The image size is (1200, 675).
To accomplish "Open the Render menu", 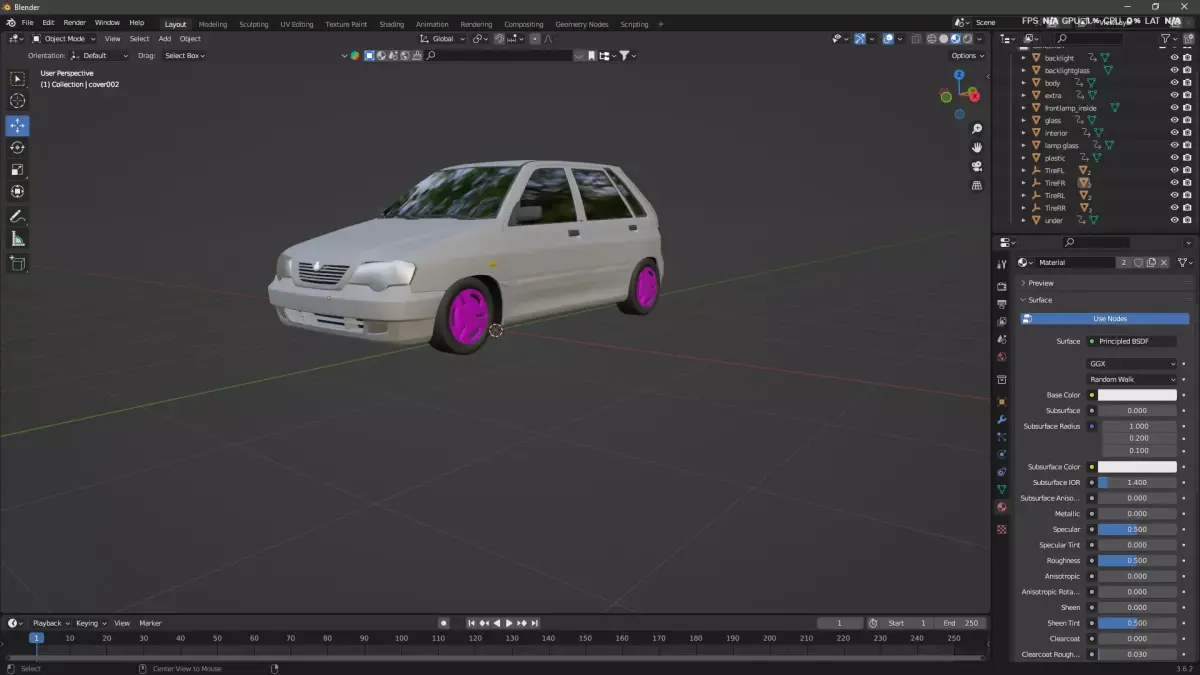I will click(x=75, y=22).
